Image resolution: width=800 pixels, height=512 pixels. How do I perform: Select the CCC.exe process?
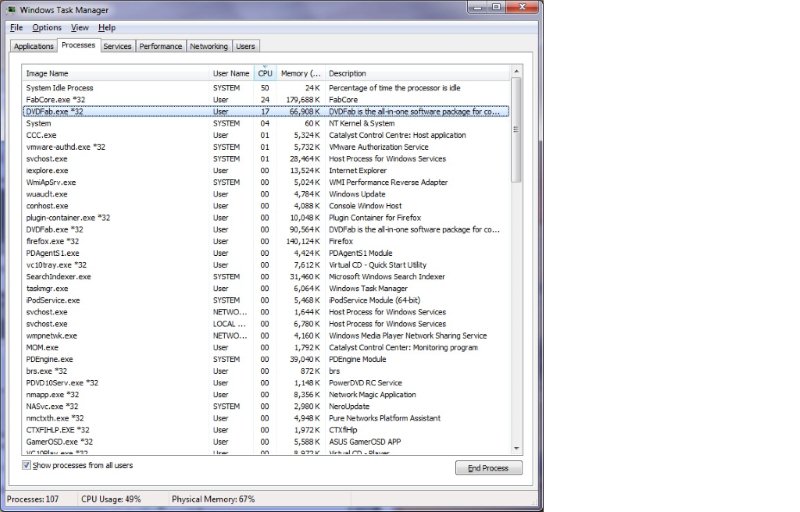[x=266, y=135]
